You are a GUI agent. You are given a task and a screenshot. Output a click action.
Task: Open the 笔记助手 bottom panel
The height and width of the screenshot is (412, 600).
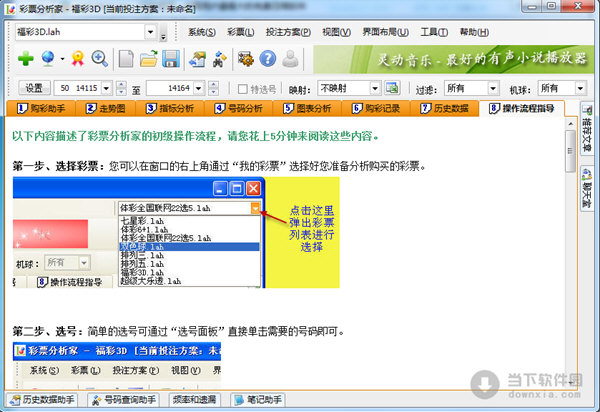click(x=258, y=400)
